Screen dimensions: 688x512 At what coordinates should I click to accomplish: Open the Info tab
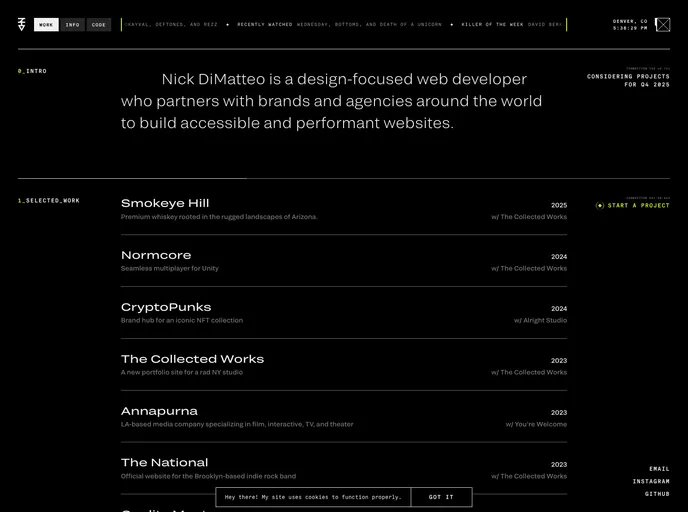[72, 25]
